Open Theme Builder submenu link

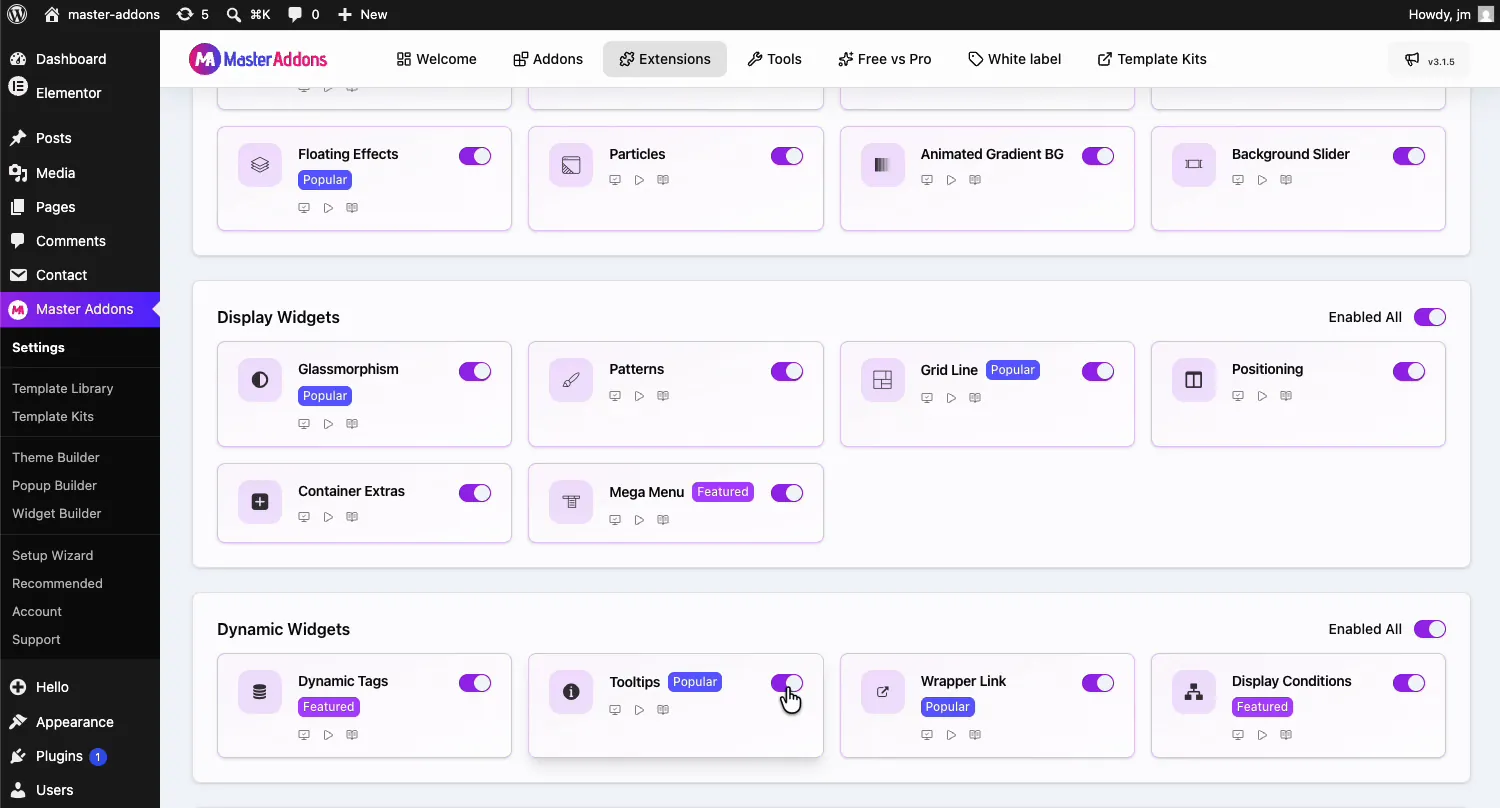(x=56, y=457)
